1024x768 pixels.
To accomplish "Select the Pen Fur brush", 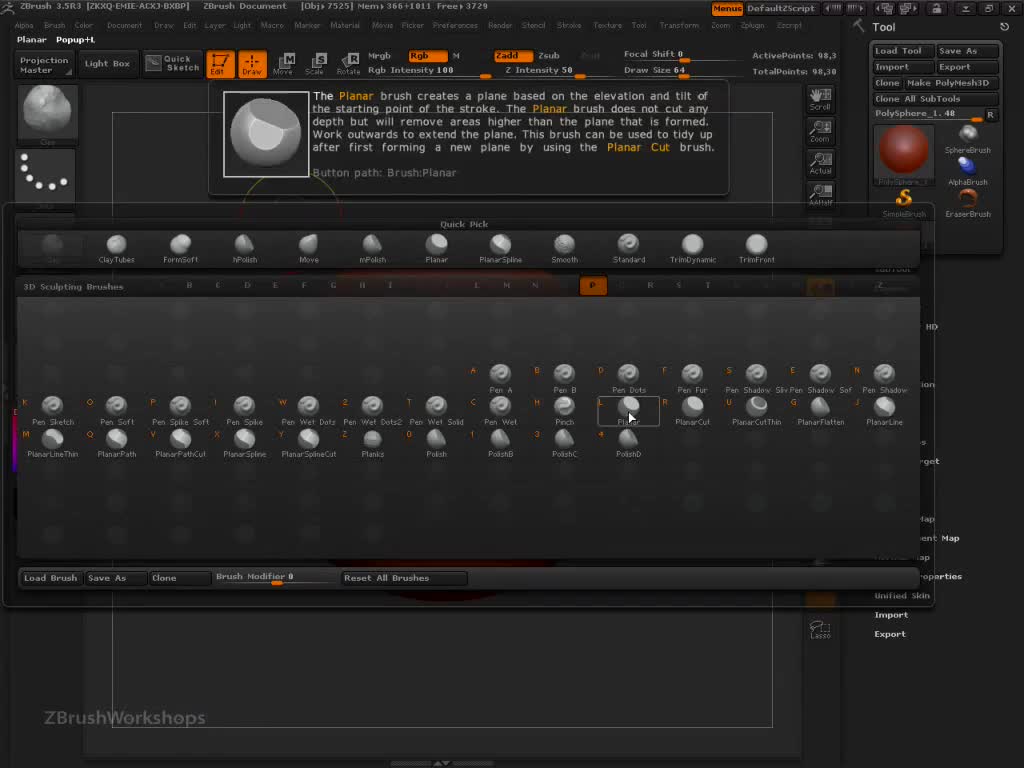I will coord(692,379).
